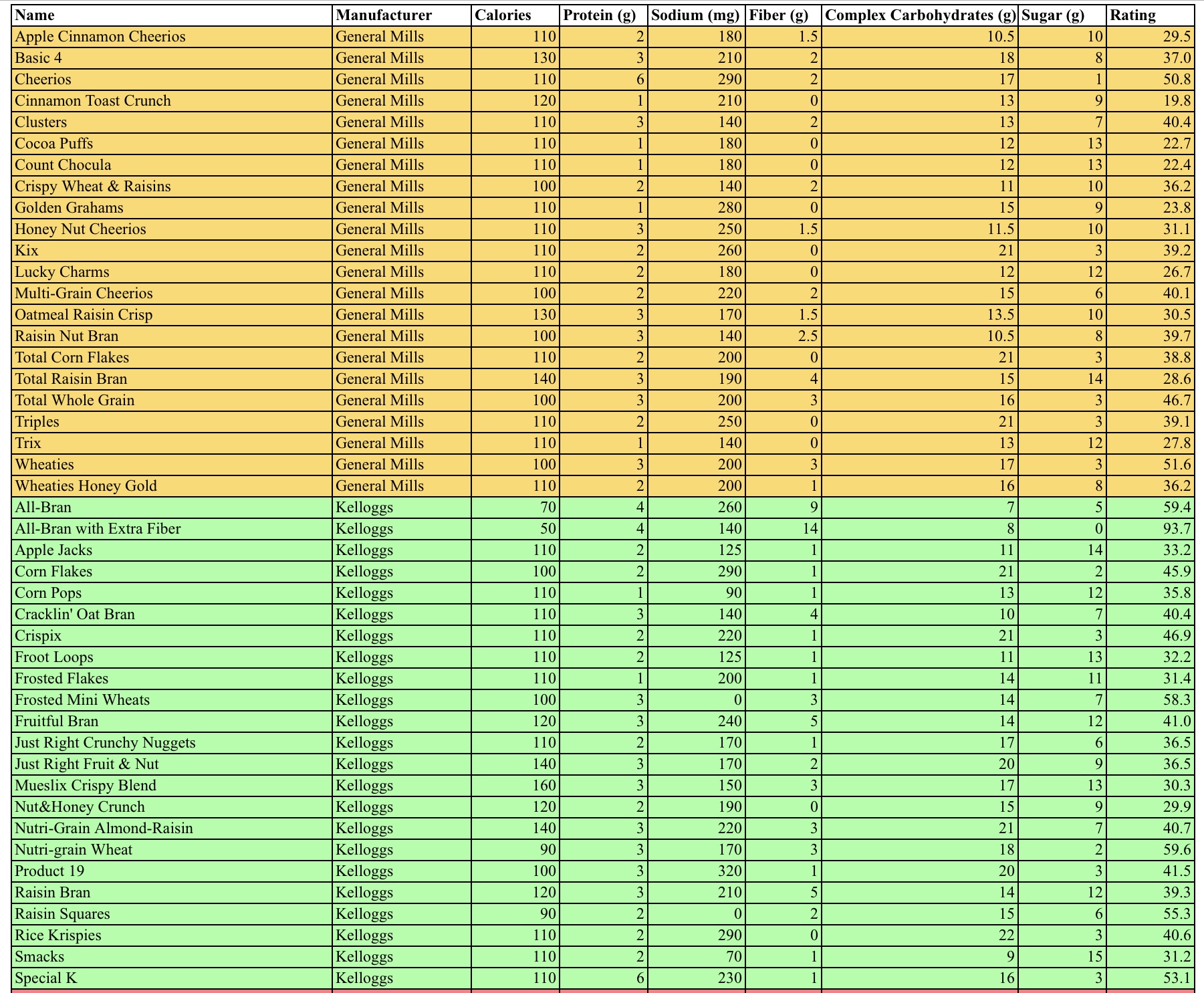This screenshot has height=993, width=1204.
Task: Click the Apple Jacks name cell
Action: 172,550
